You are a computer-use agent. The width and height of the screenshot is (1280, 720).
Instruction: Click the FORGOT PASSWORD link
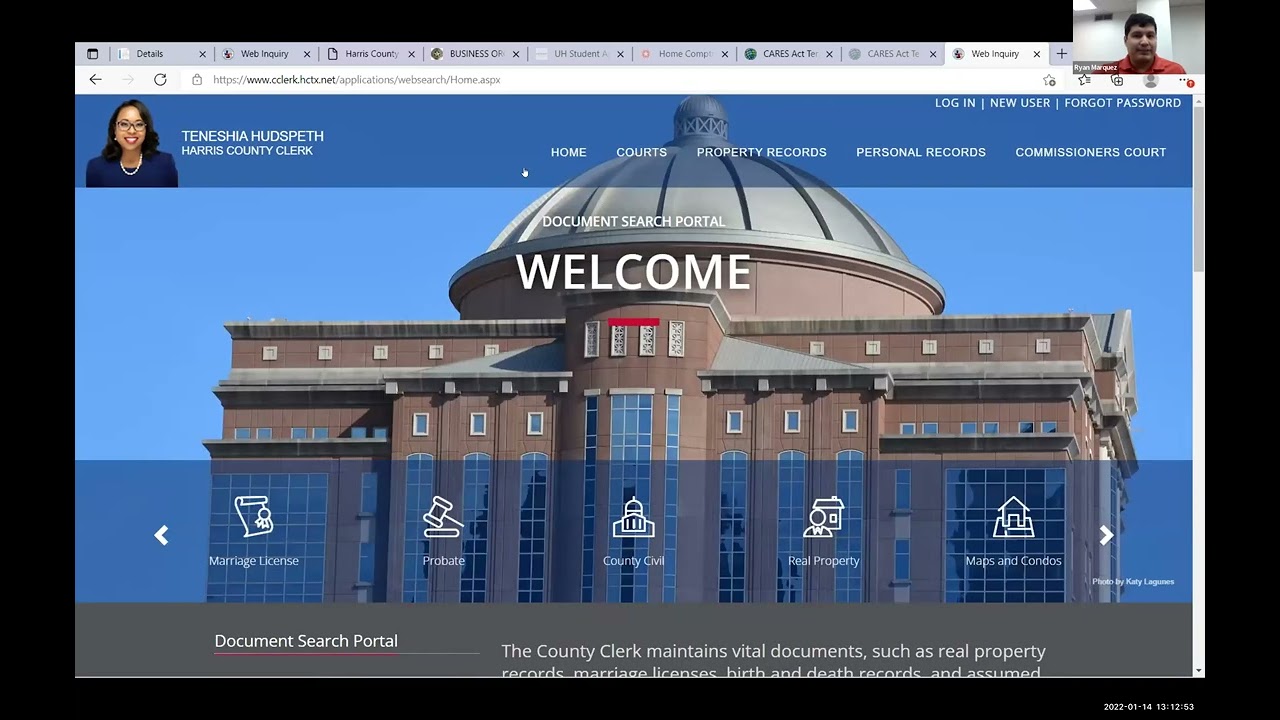coord(1123,103)
